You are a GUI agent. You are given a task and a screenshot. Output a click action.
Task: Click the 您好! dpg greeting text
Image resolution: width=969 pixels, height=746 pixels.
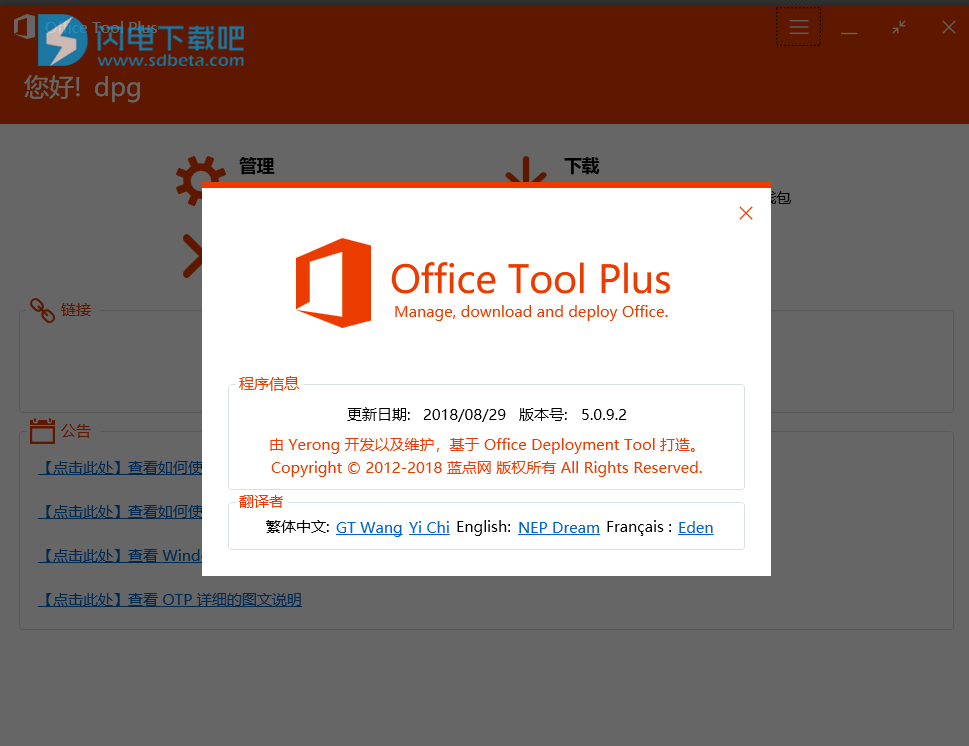(82, 88)
